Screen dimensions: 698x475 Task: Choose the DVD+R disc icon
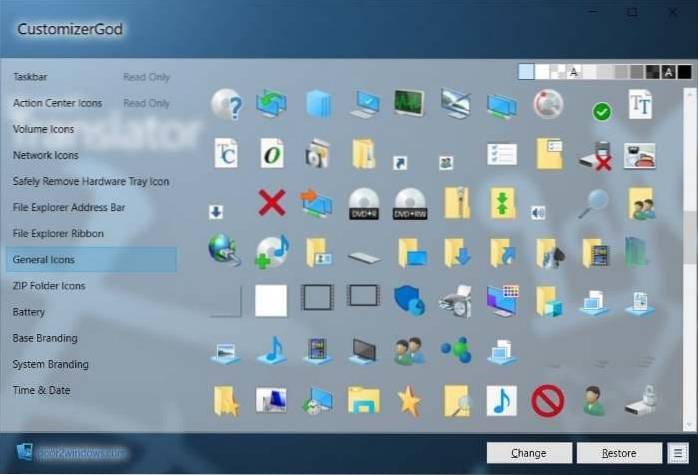coord(364,203)
